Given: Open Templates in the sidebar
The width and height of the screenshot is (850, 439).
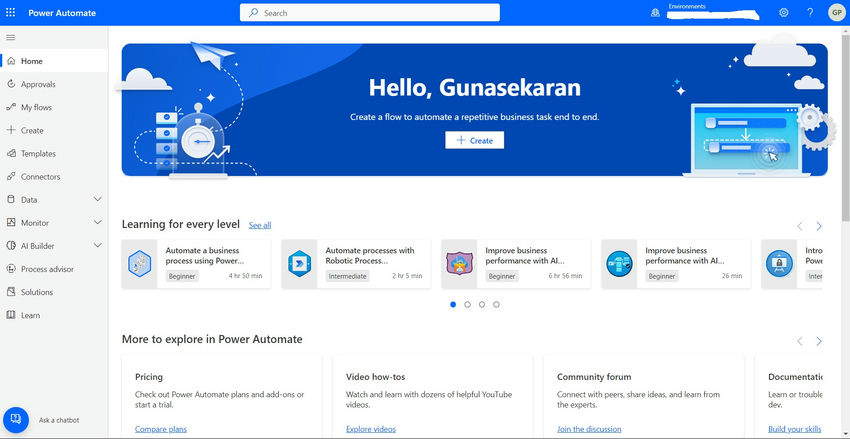Looking at the screenshot, I should click(54, 153).
